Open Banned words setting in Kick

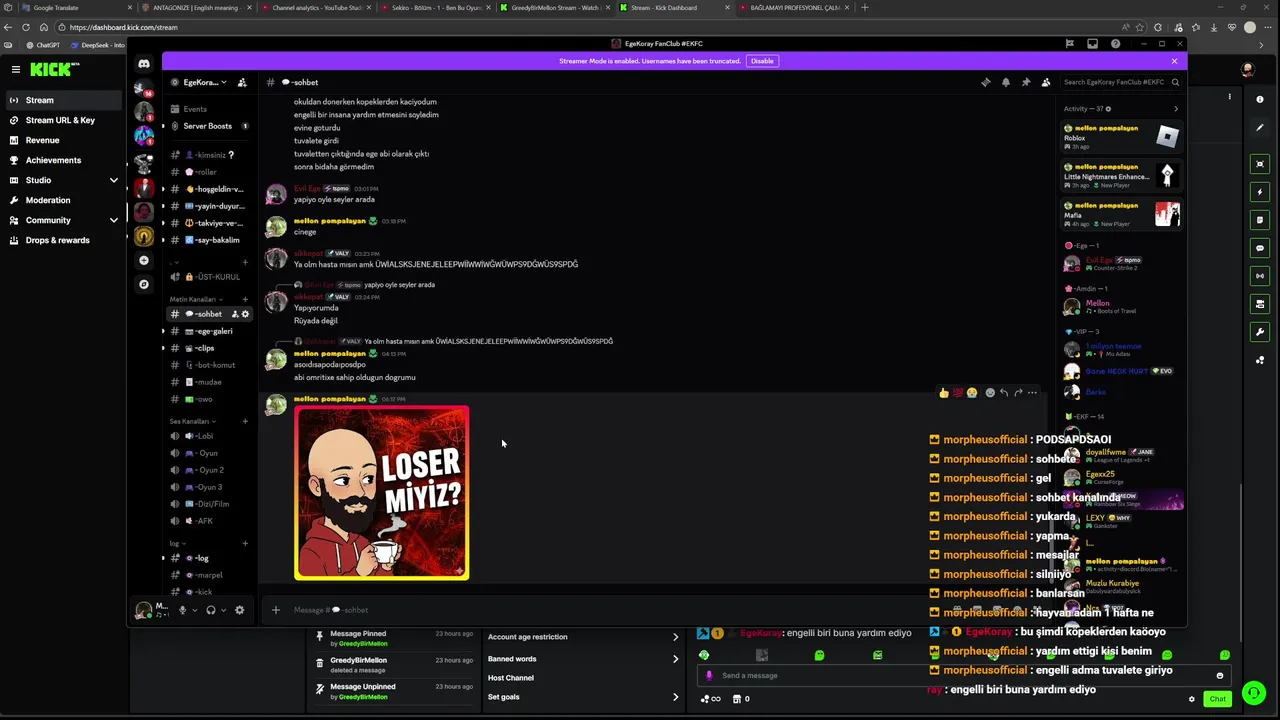tap(583, 659)
